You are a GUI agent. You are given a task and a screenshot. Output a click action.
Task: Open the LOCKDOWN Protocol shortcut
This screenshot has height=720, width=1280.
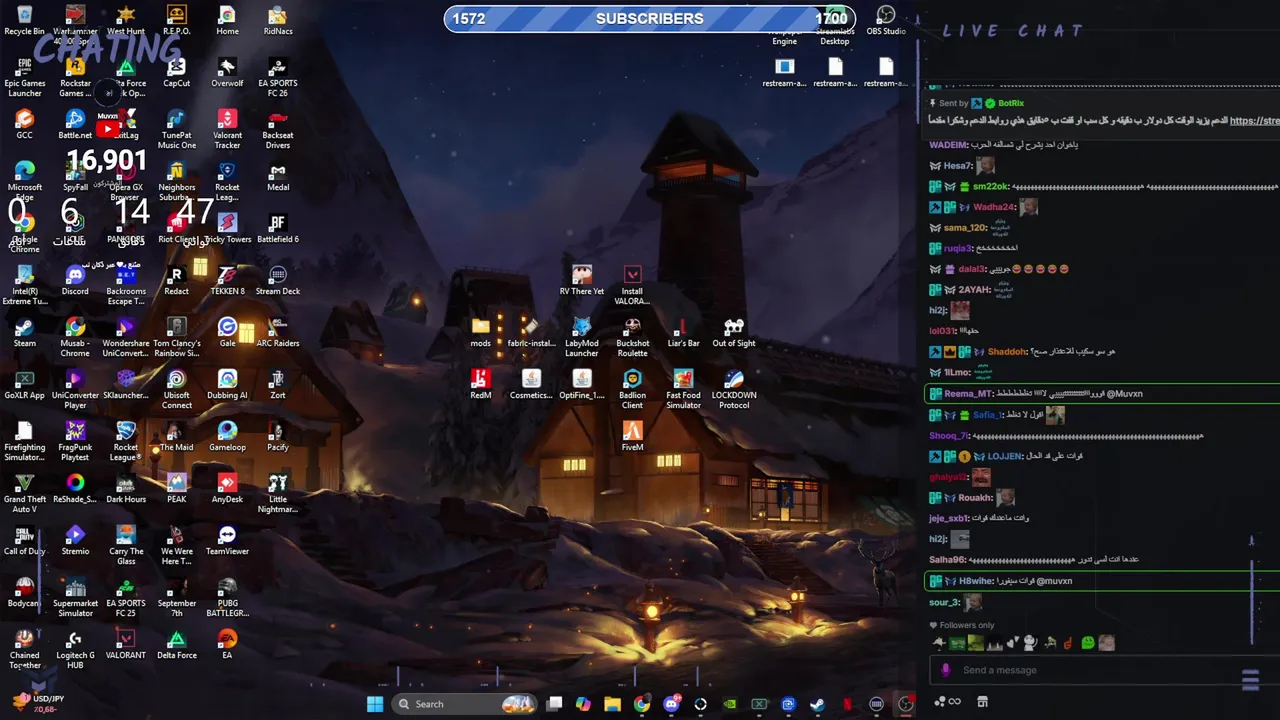tap(734, 389)
